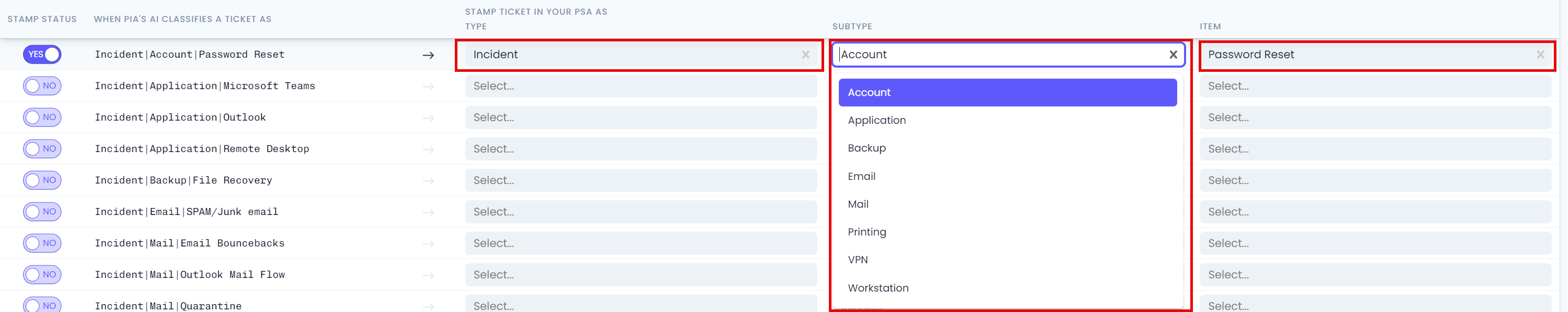Clear the Password Reset item X icon
Screen dimensions: 1568x312
pyautogui.click(x=1540, y=55)
